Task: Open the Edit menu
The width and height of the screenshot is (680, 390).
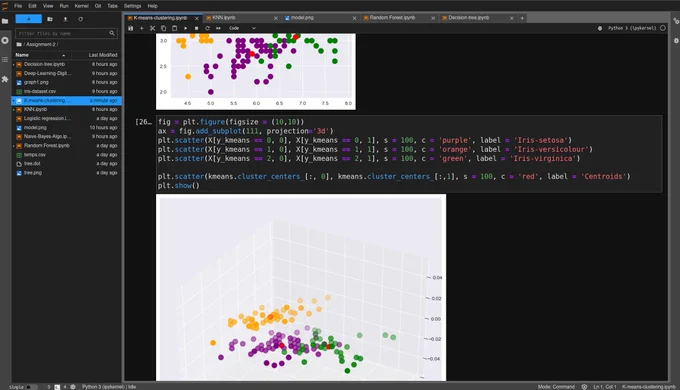Action: 33,6
